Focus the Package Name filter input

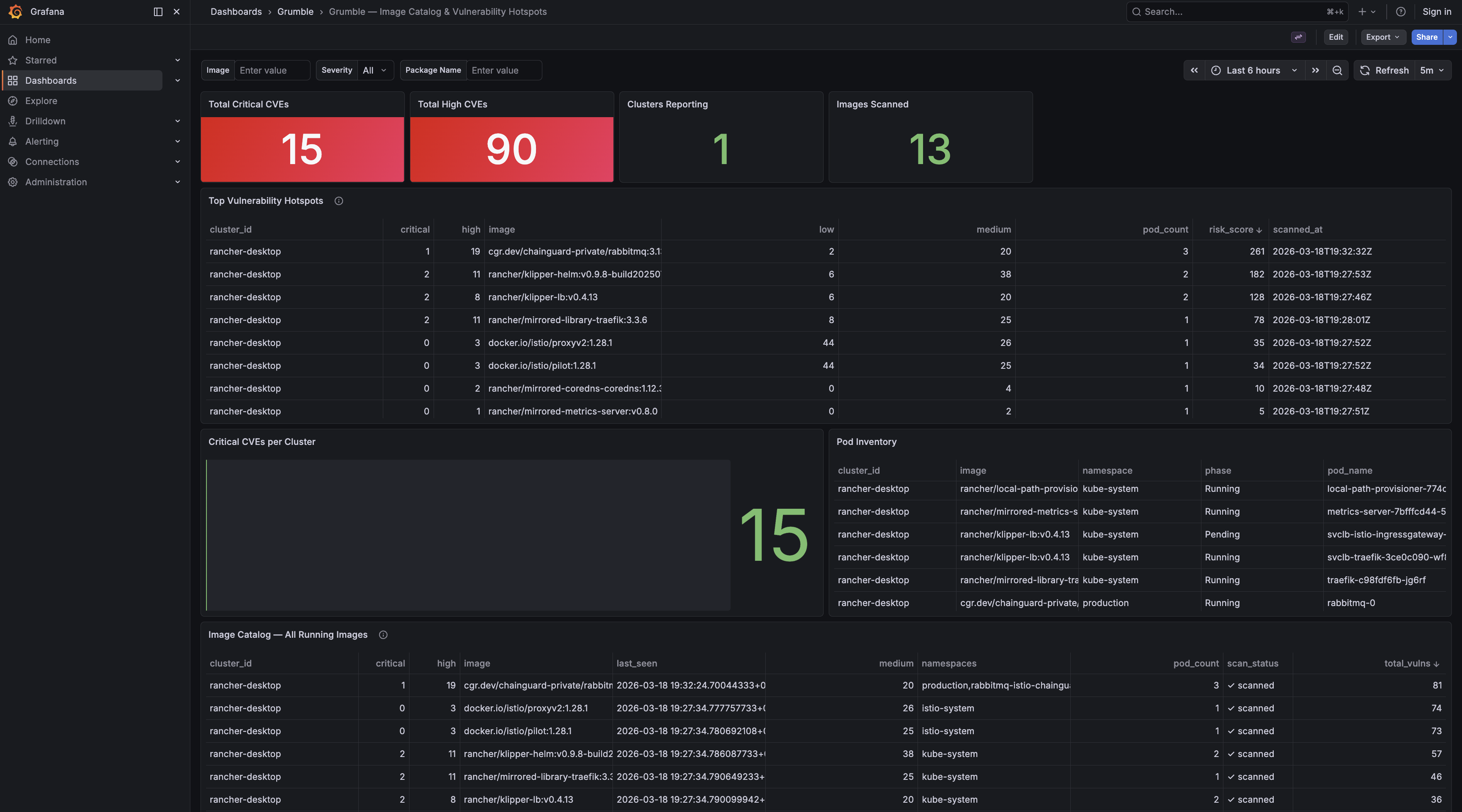[504, 70]
